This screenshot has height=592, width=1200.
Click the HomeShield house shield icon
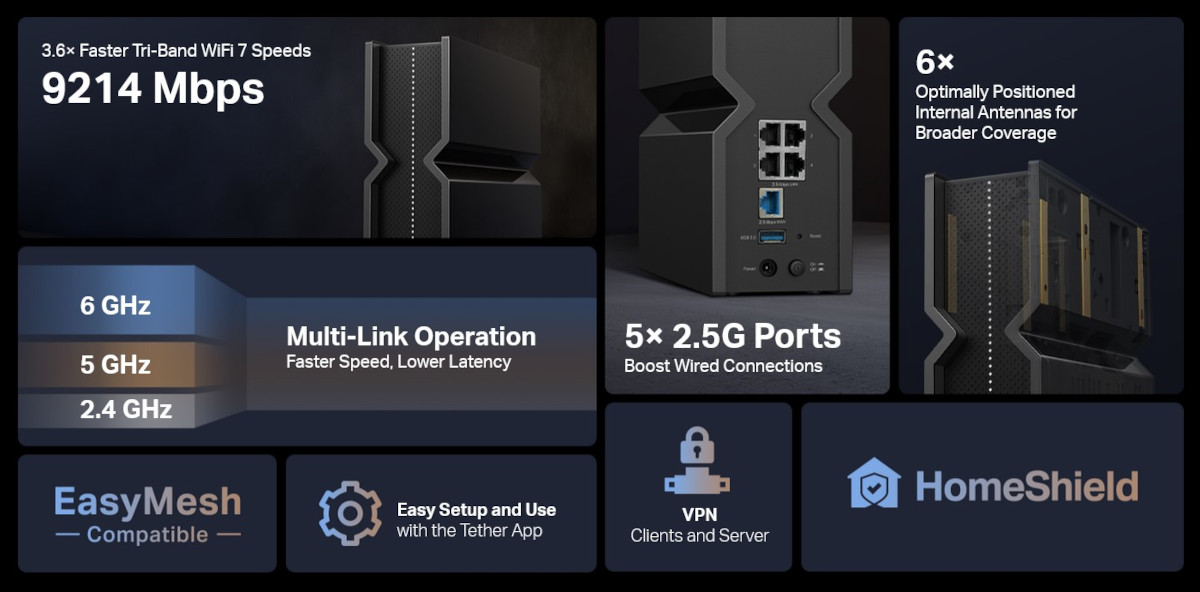[874, 484]
